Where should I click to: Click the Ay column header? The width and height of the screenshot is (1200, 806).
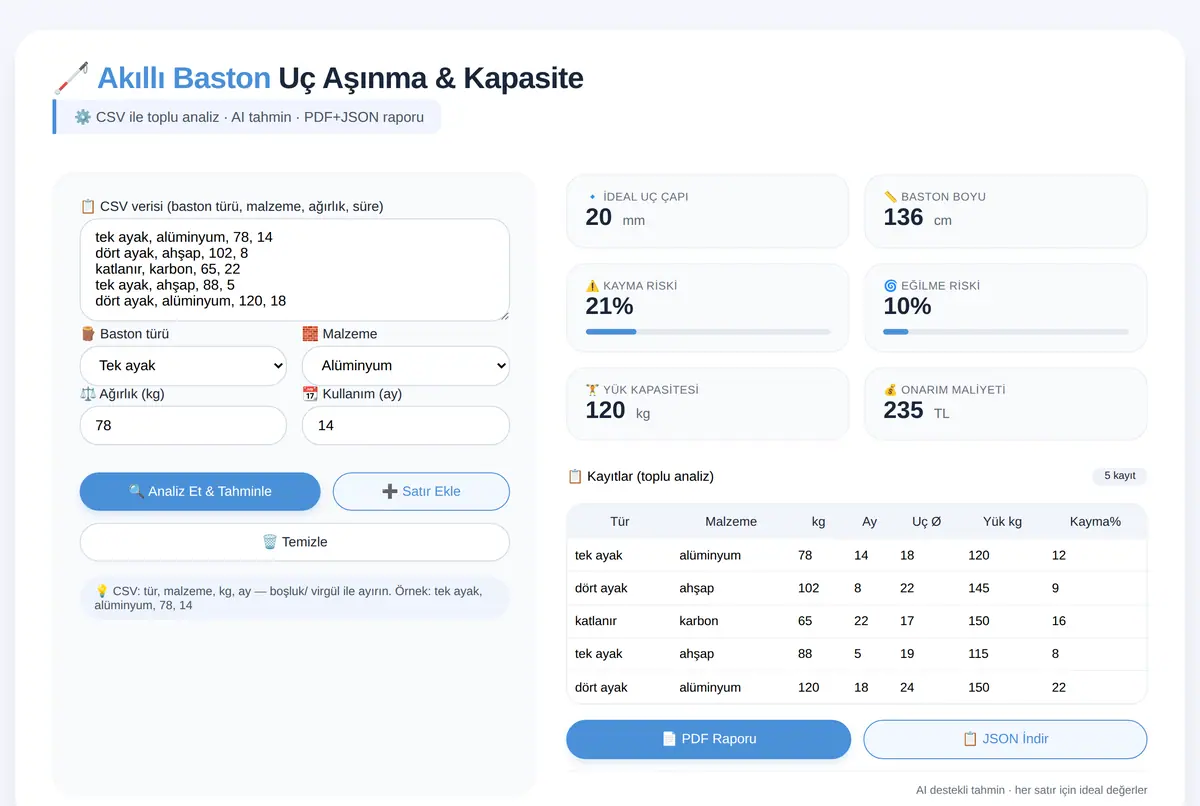click(x=870, y=521)
